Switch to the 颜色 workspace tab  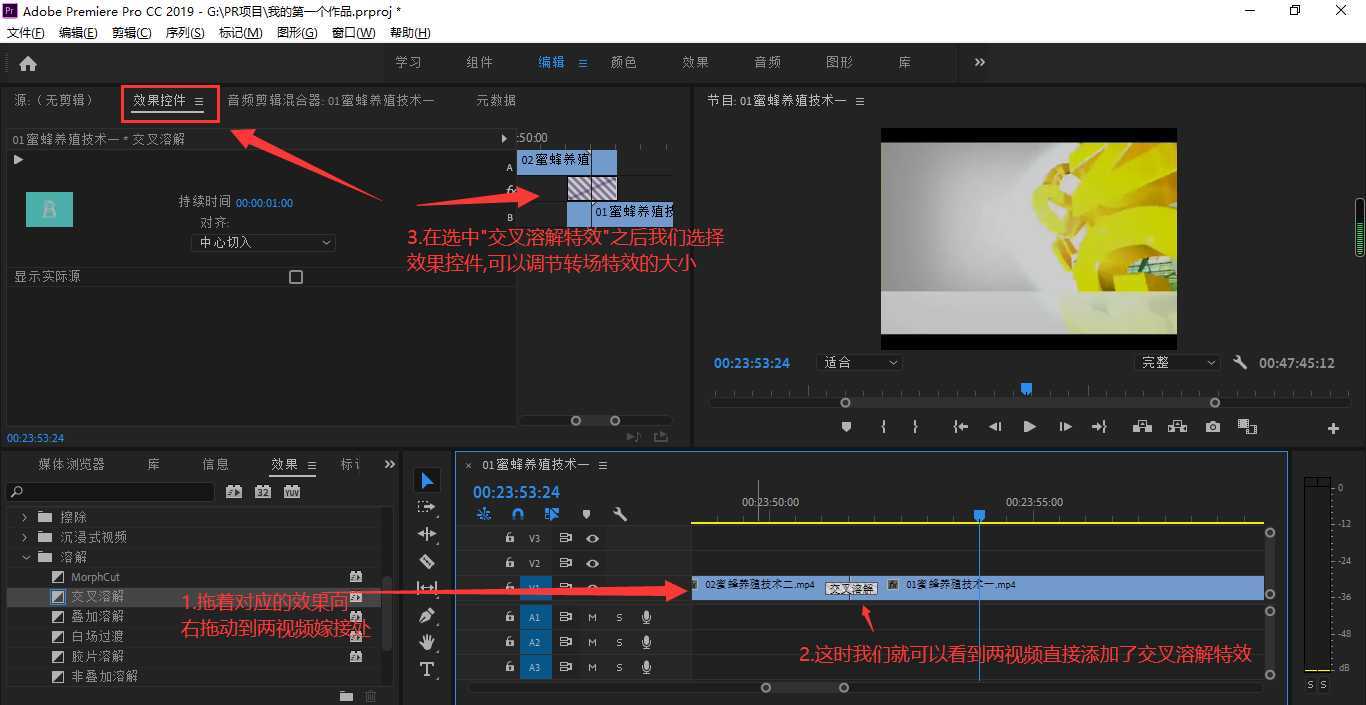tap(623, 62)
